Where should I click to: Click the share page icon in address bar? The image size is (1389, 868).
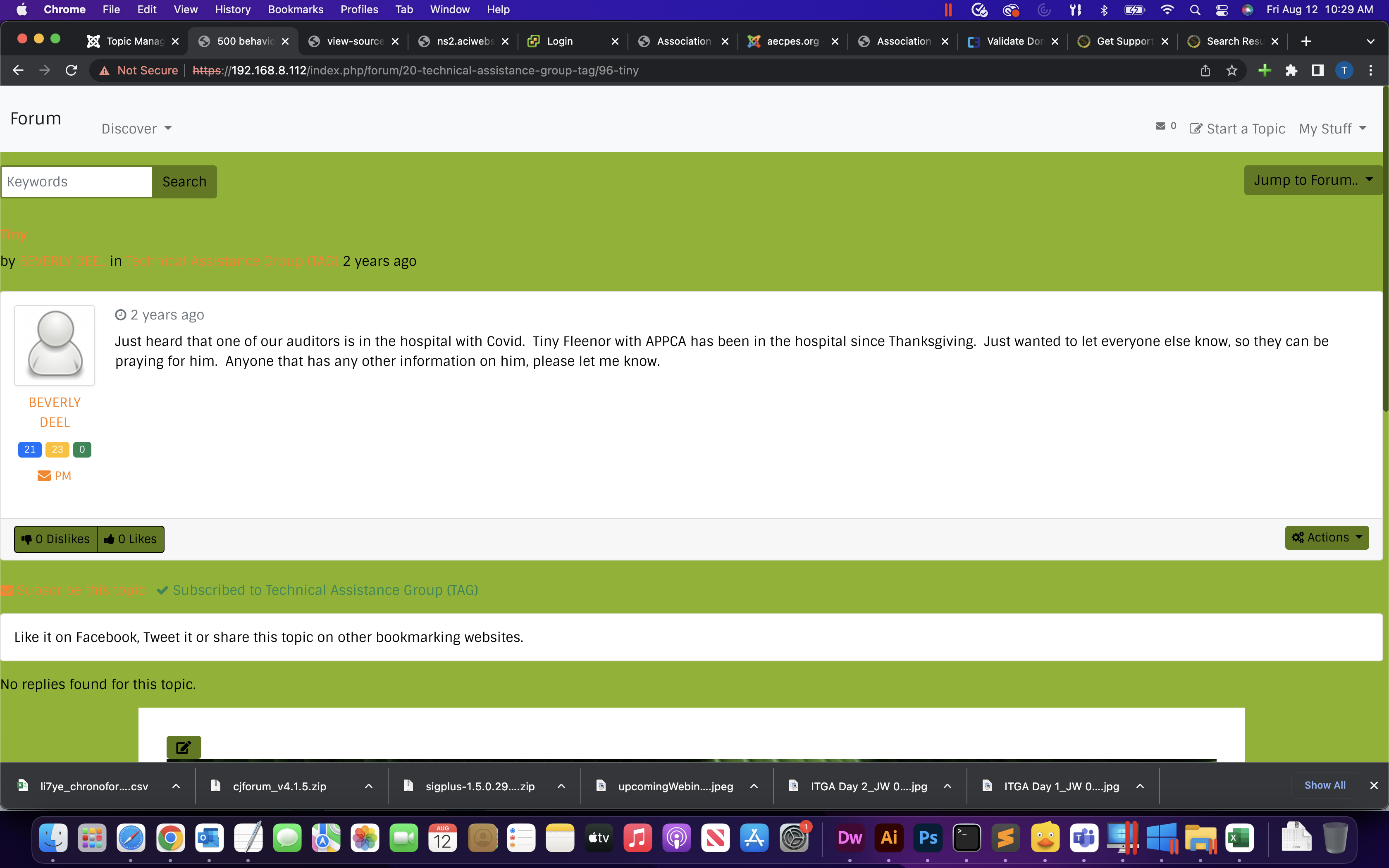pos(1205,70)
